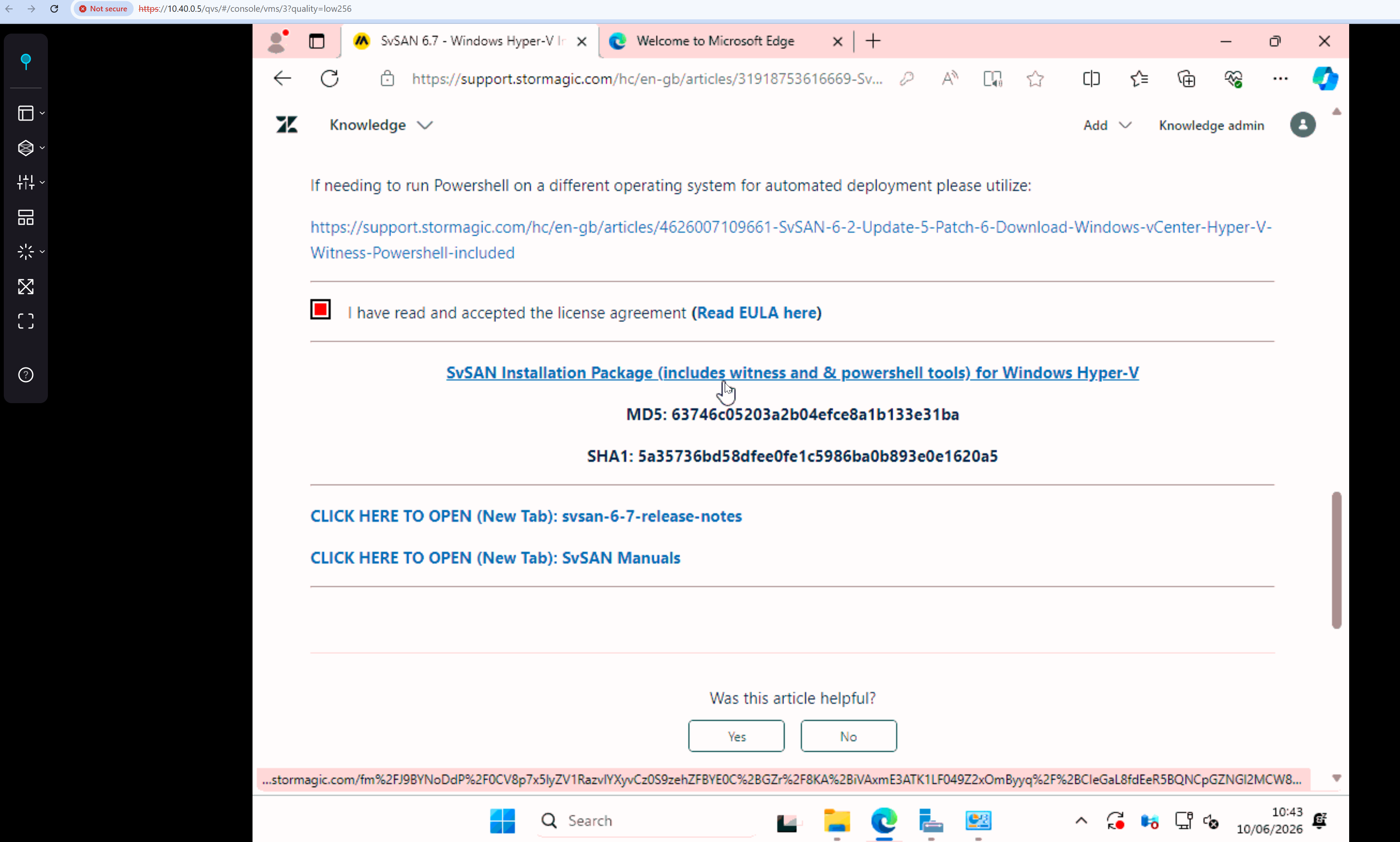Screen dimensions: 1400x842
Task: Click the outer browser URL showing 10.40.0.5
Action: (x=245, y=8)
